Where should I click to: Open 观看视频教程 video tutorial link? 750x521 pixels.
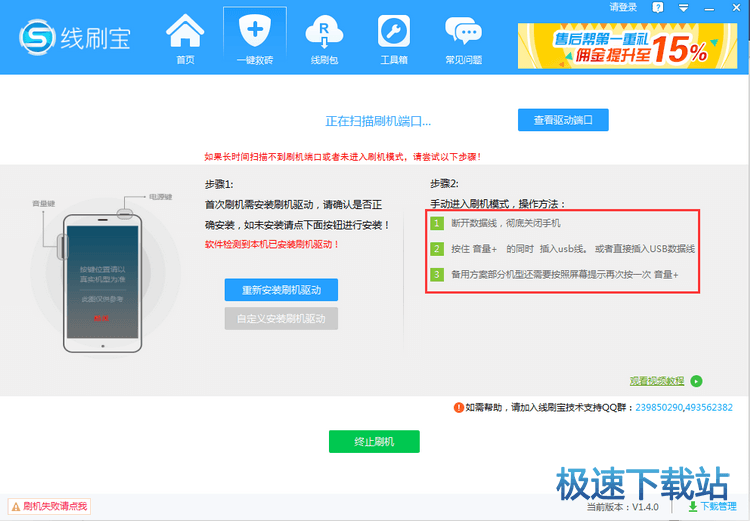656,381
